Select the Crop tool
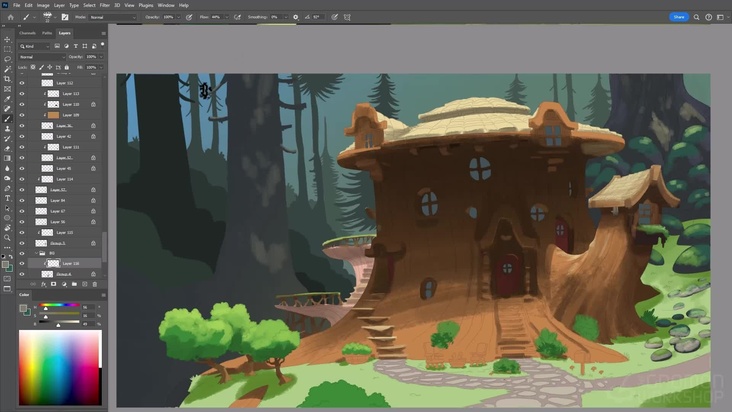This screenshot has width=732, height=412. click(7, 79)
